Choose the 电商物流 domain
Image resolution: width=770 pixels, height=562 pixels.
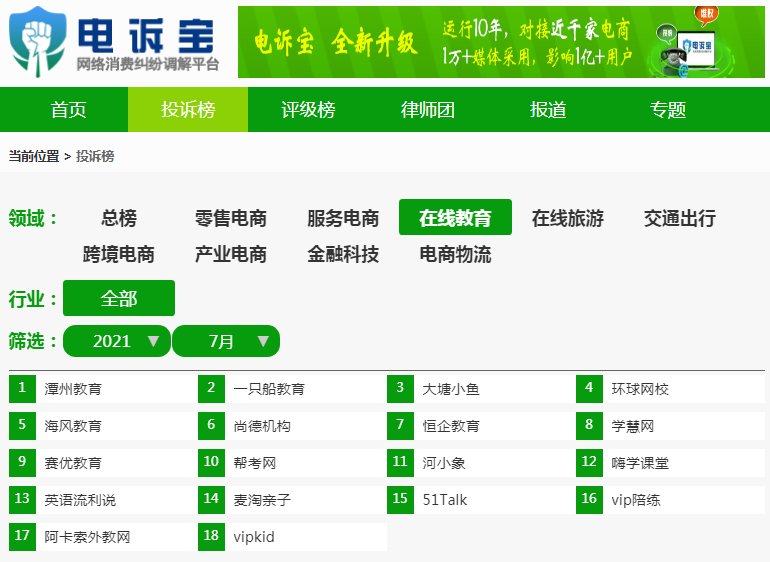tap(455, 254)
